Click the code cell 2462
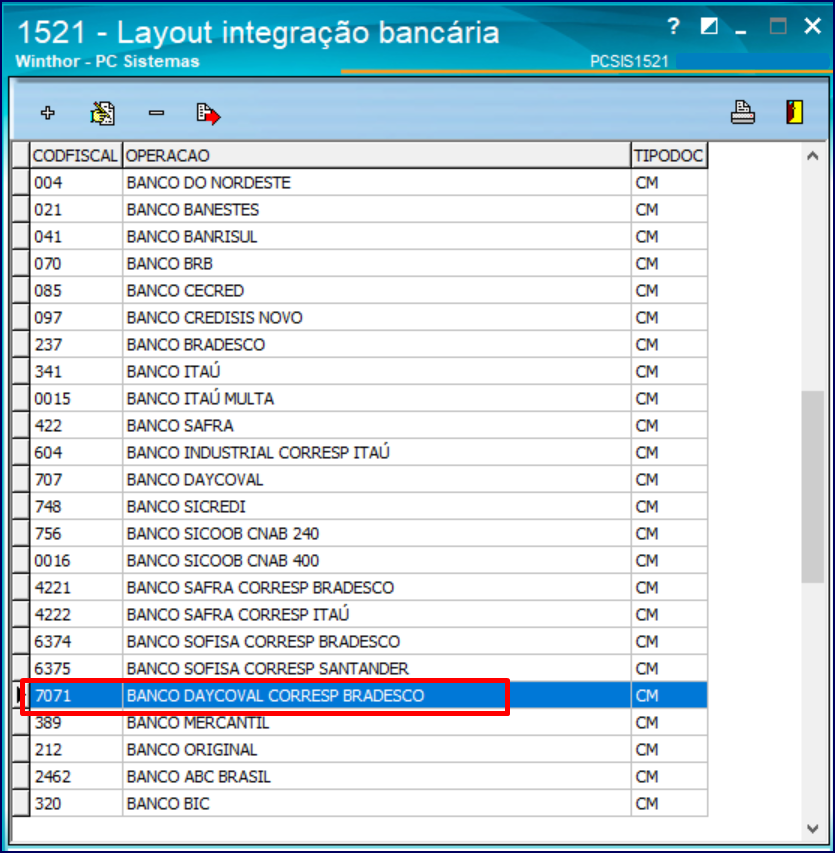 [76, 776]
